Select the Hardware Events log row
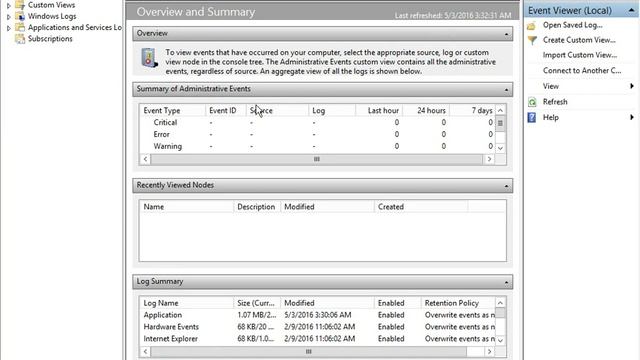640x360 pixels. pyautogui.click(x=317, y=327)
